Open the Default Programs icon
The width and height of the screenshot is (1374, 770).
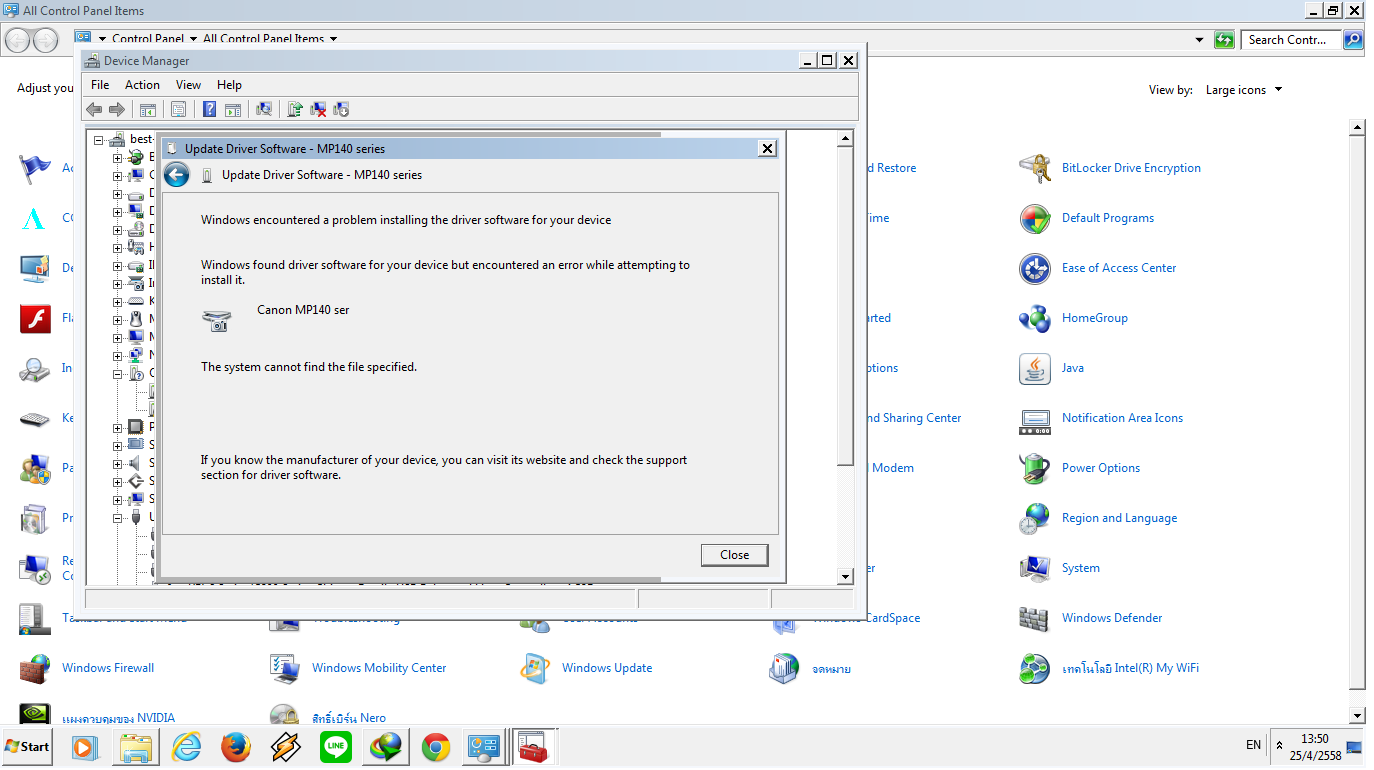coord(1035,218)
